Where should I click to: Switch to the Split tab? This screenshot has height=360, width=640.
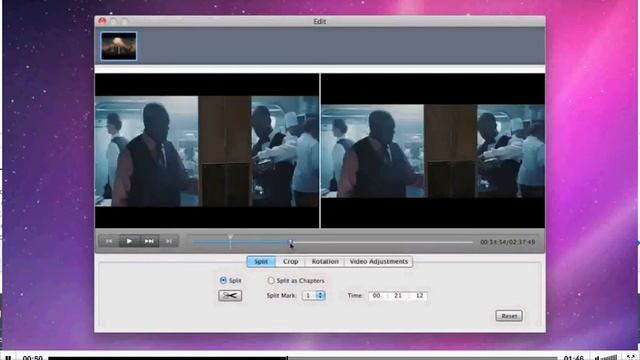(x=261, y=262)
